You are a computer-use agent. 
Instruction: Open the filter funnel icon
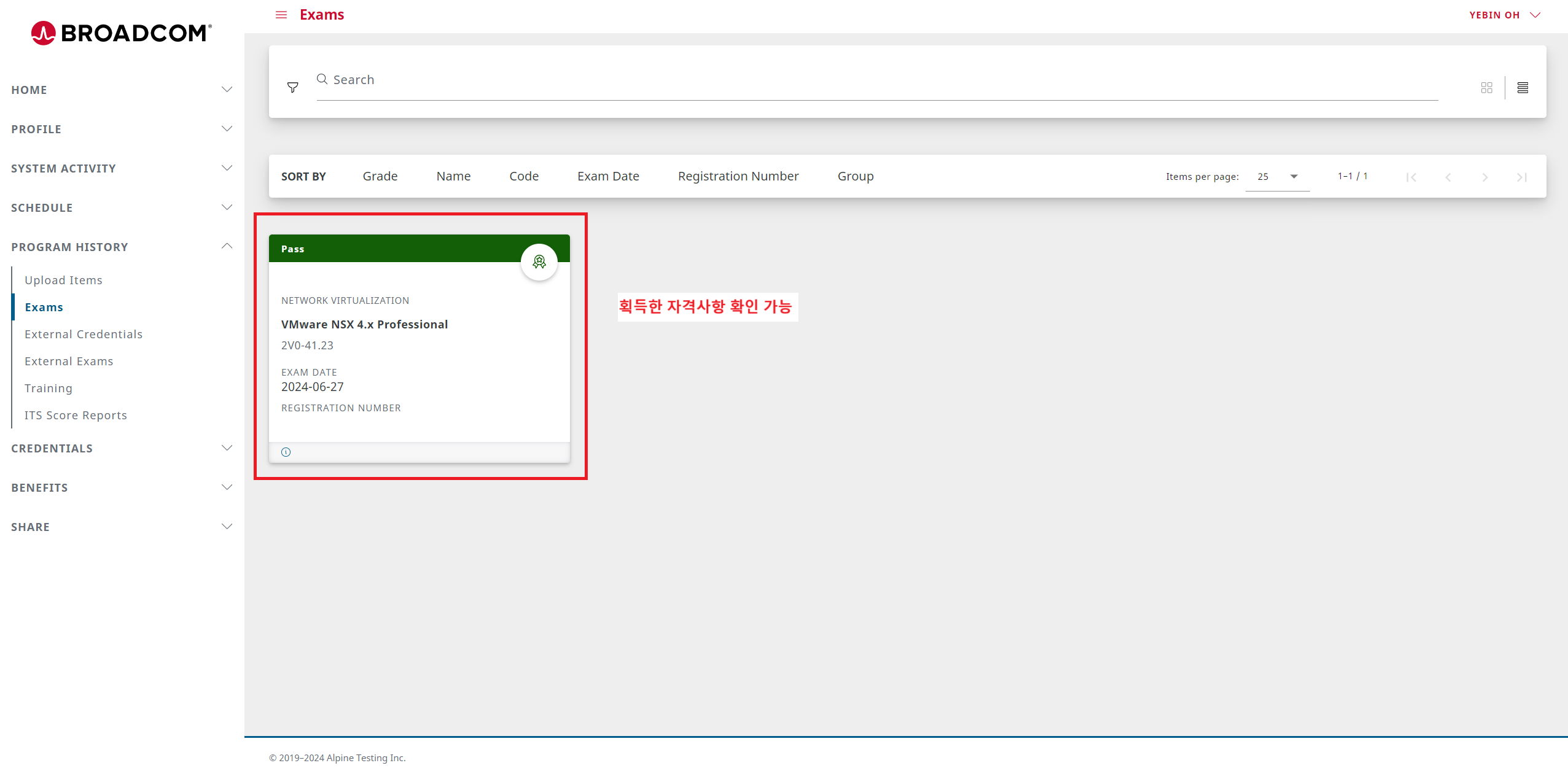(293, 87)
